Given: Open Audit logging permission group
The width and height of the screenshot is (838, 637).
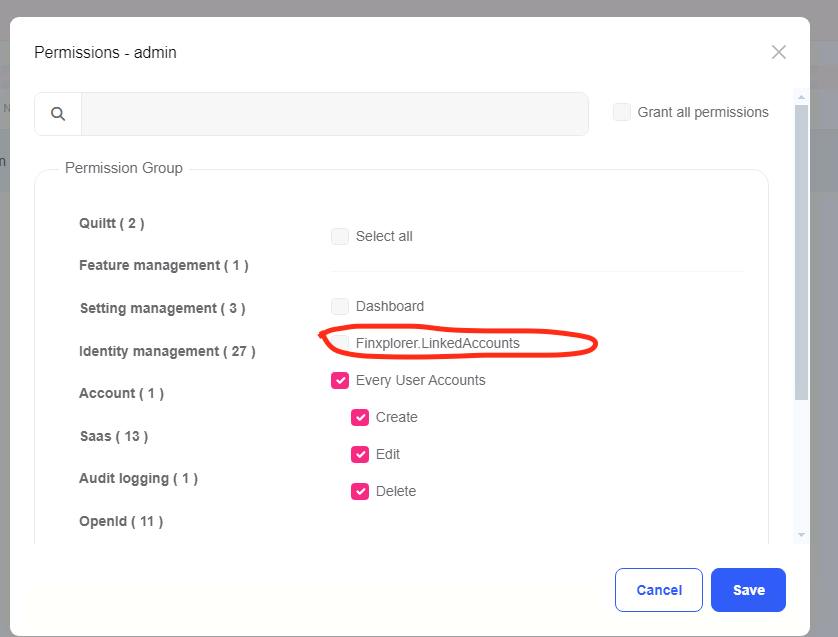Looking at the screenshot, I should (x=138, y=479).
